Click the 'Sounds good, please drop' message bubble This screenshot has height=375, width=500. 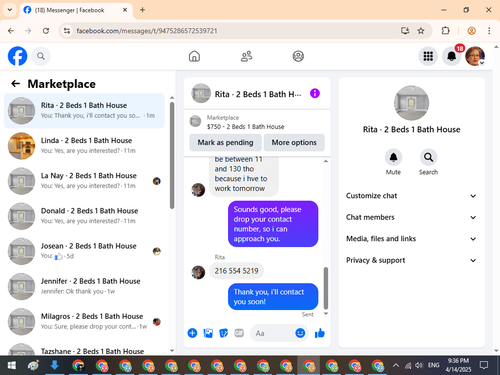[273, 224]
